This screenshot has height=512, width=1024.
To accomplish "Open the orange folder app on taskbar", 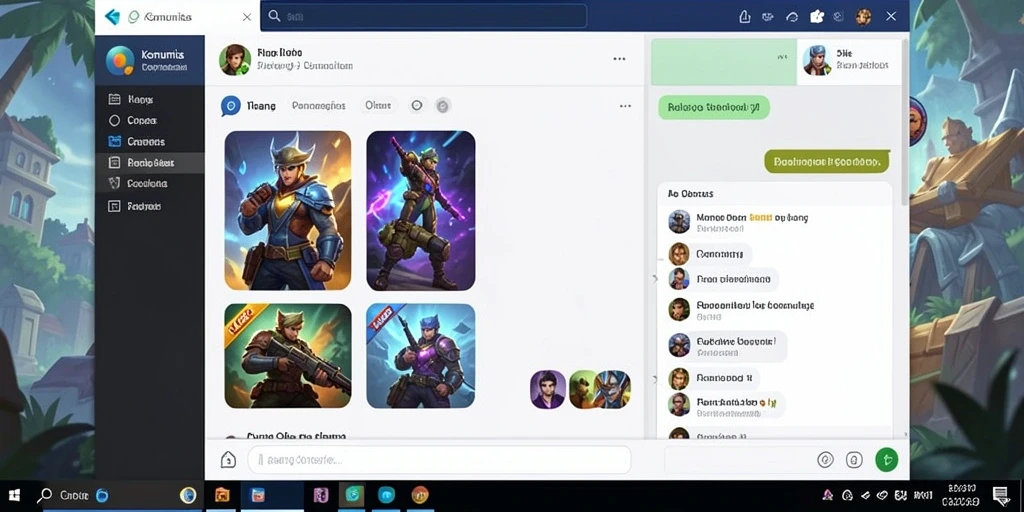I will [x=223, y=496].
